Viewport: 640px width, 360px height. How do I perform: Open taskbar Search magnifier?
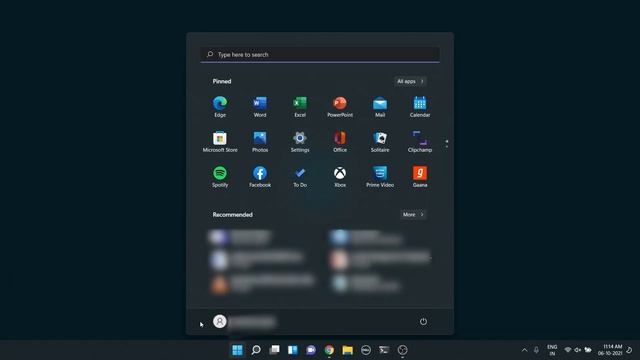(x=256, y=350)
